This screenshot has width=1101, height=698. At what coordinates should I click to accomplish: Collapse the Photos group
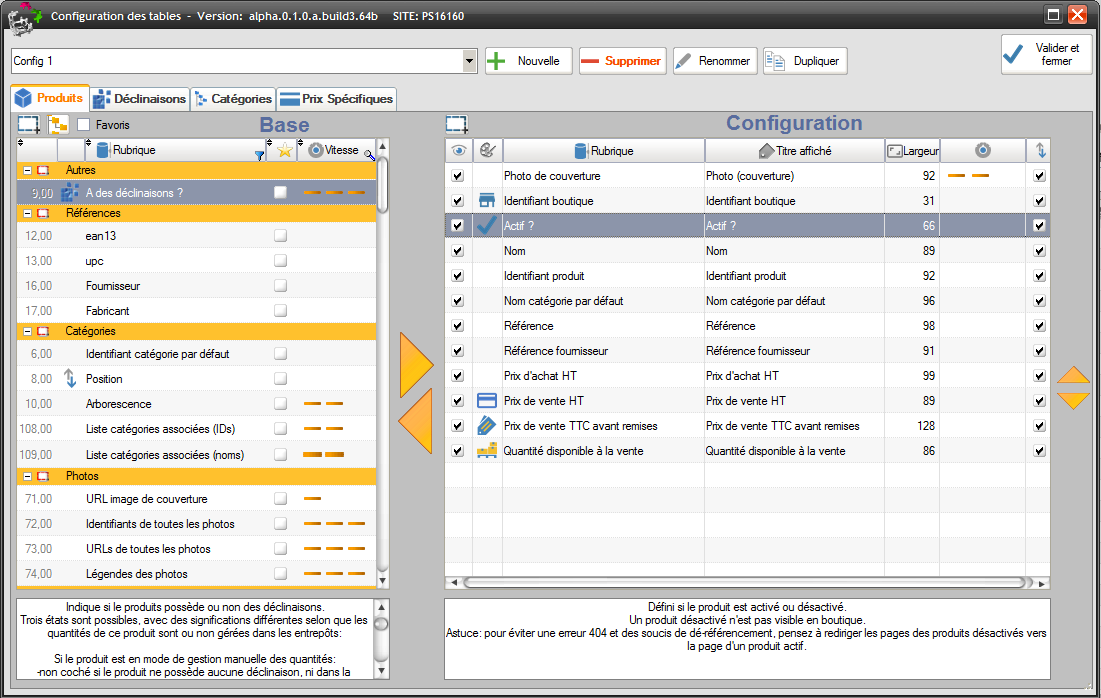(27, 476)
